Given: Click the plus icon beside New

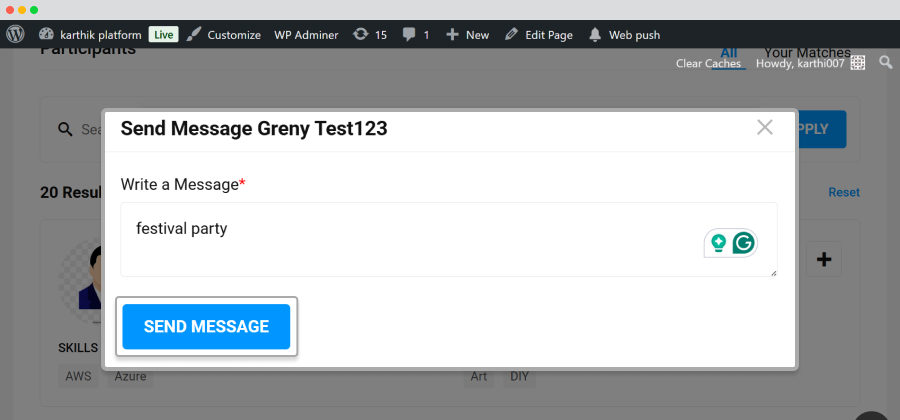Looking at the screenshot, I should [452, 35].
